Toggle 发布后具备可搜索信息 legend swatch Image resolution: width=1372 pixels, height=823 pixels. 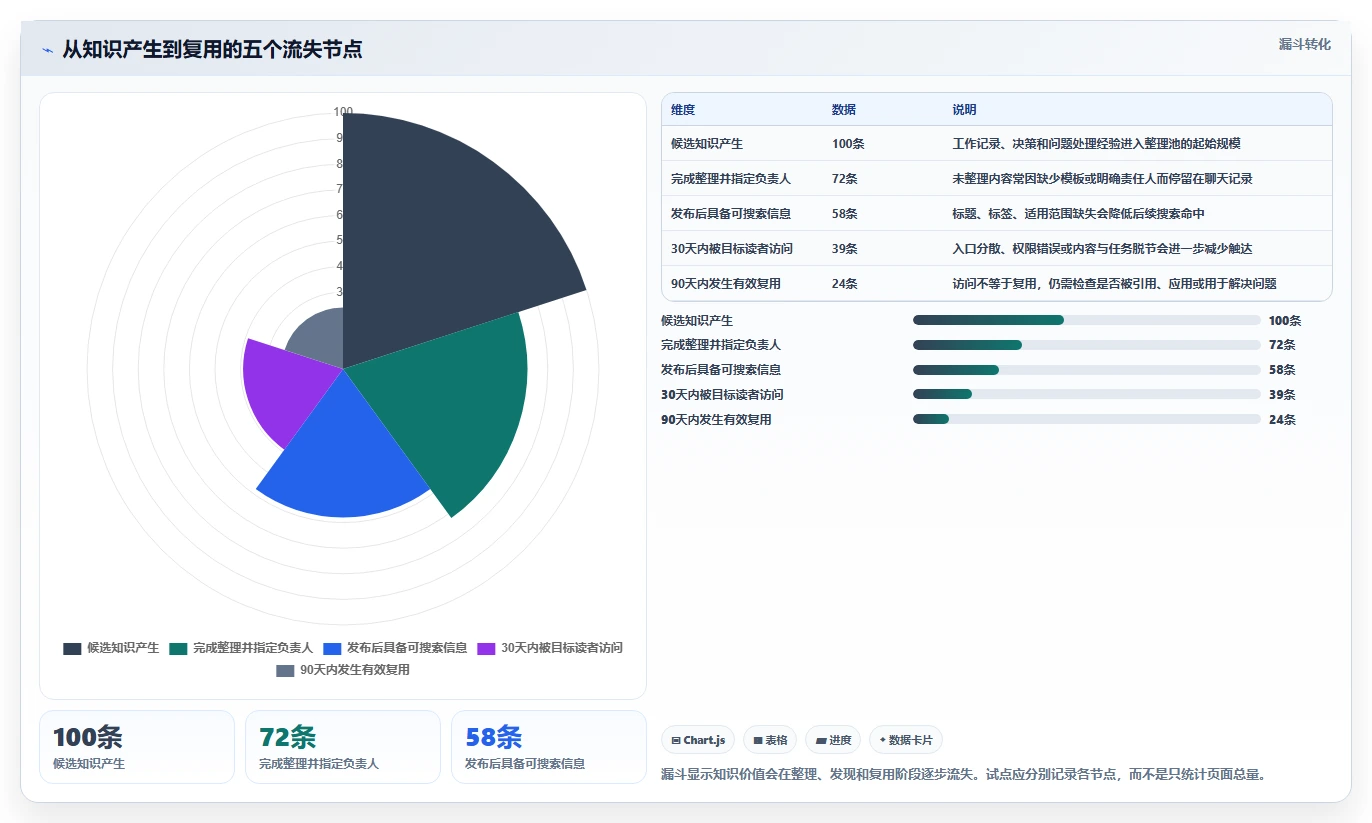332,648
